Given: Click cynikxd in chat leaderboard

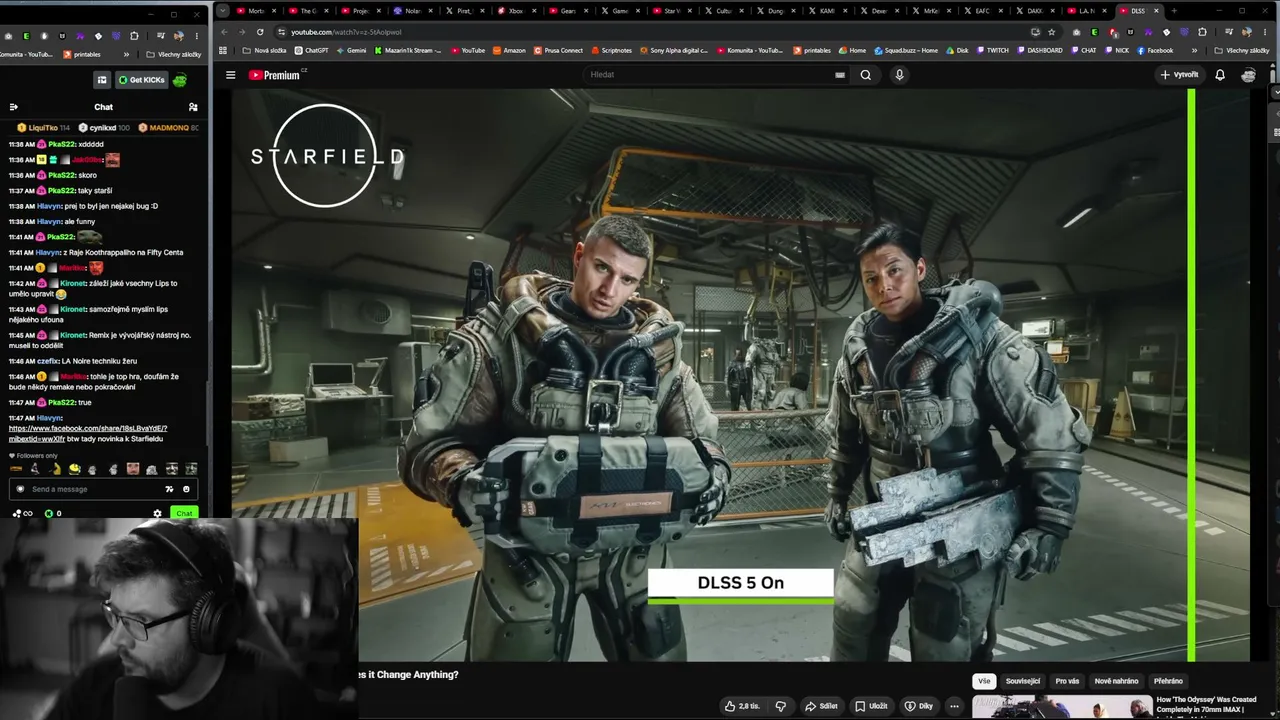Looking at the screenshot, I should [103, 128].
